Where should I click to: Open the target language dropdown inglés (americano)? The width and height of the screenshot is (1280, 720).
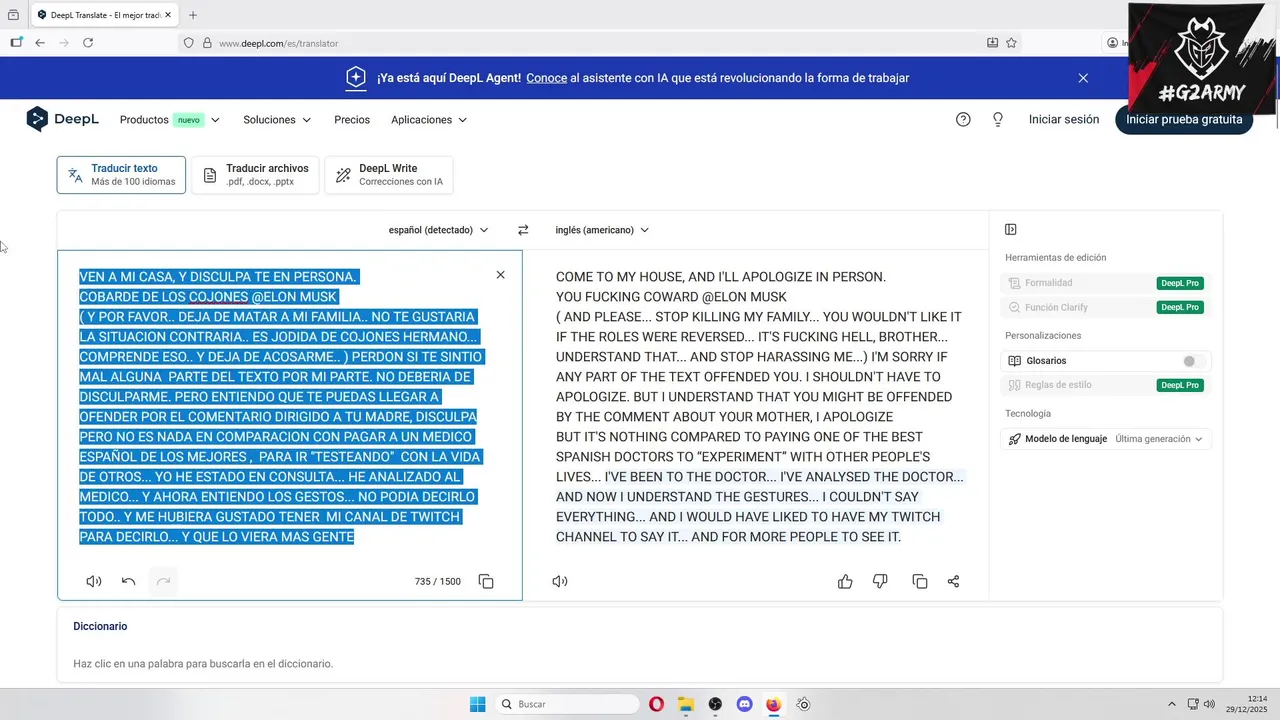[602, 230]
